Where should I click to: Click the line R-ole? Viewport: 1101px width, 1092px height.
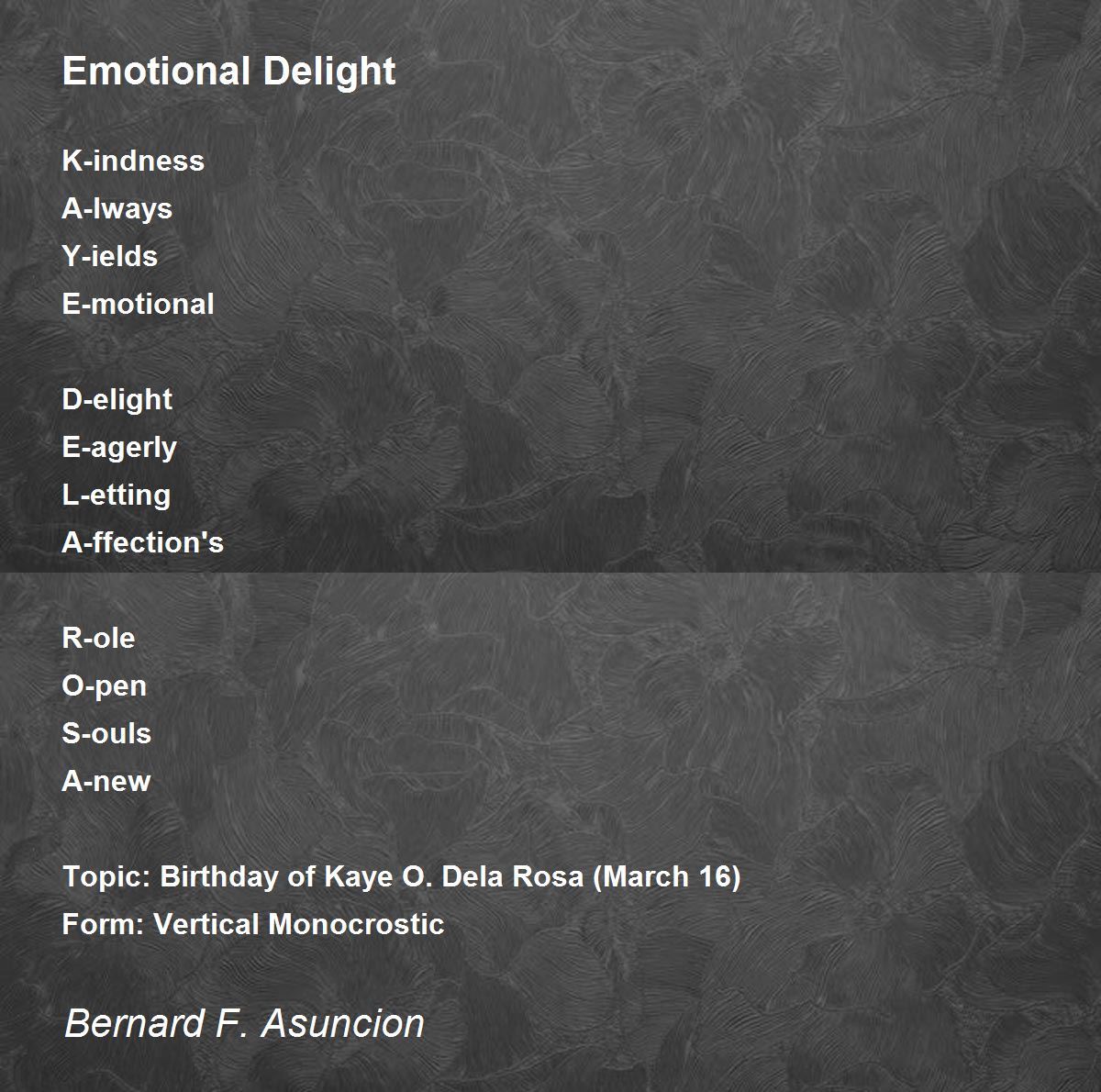pos(98,638)
